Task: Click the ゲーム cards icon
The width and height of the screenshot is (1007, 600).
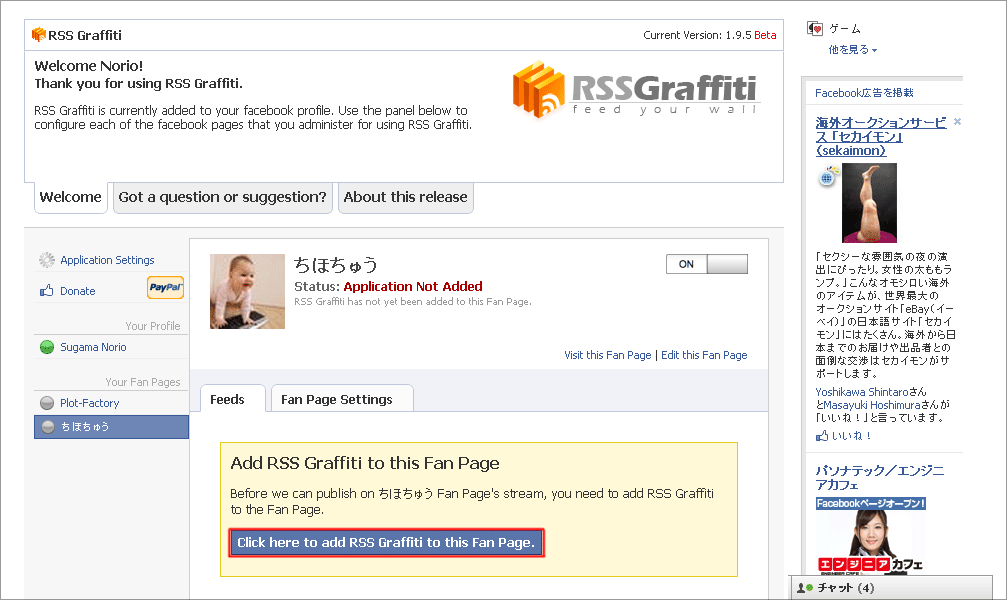Action: [815, 29]
